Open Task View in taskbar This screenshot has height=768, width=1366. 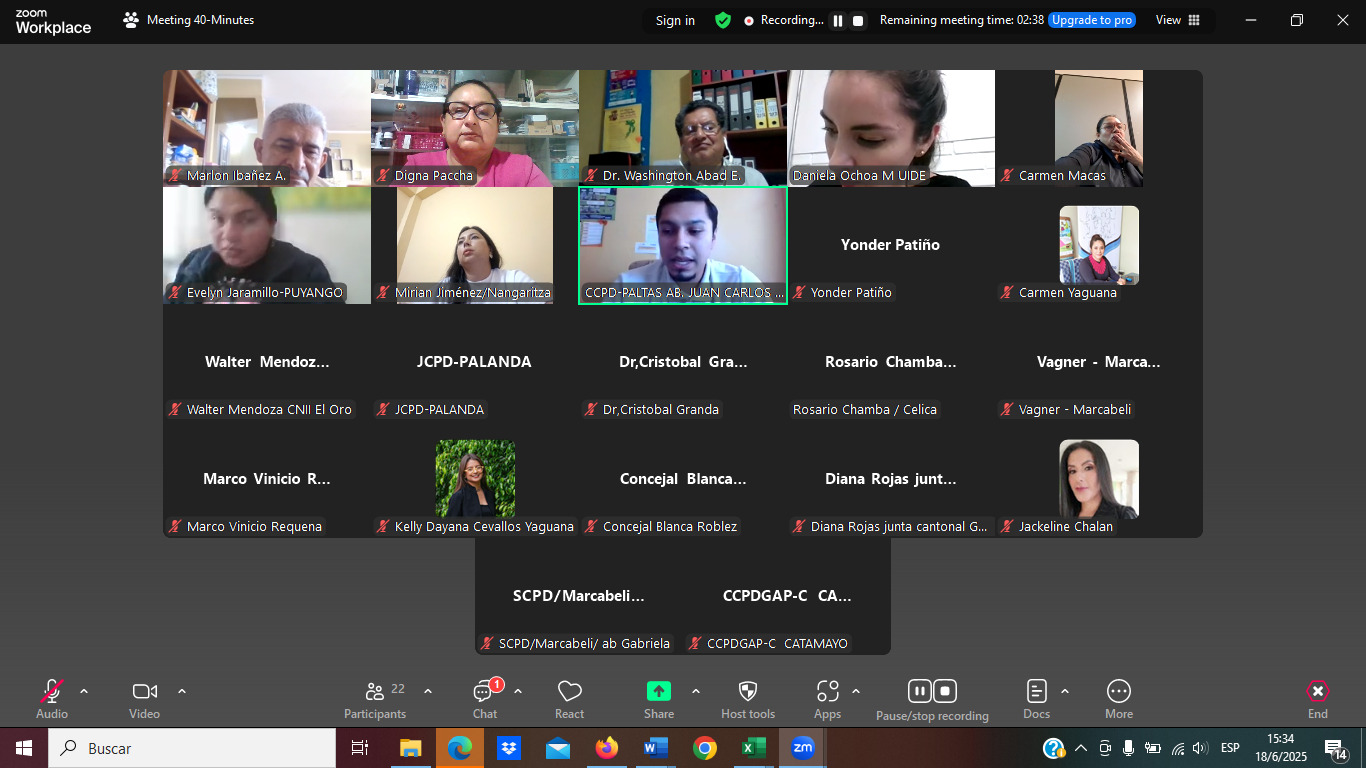[360, 748]
